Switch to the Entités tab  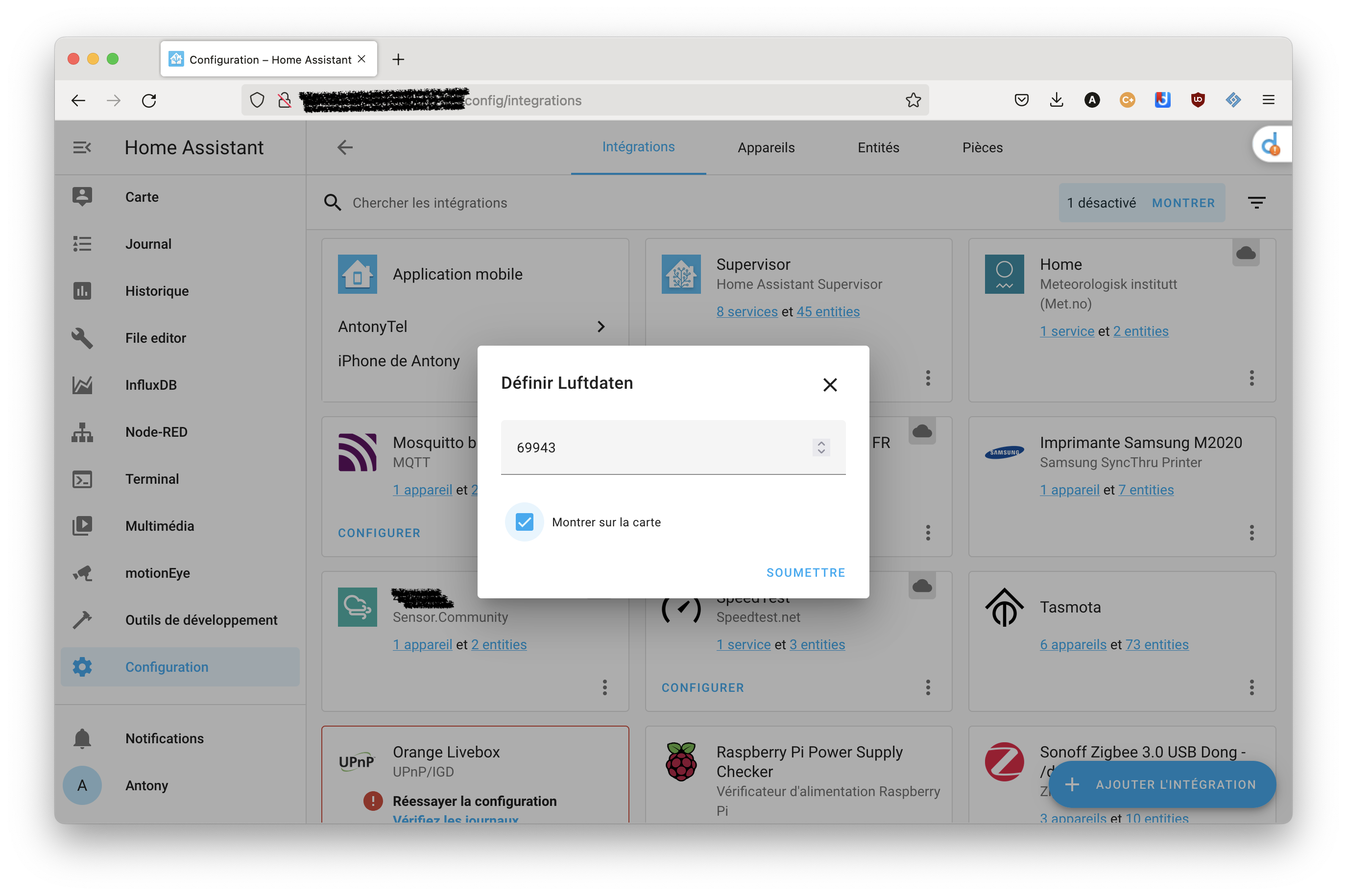(878, 147)
